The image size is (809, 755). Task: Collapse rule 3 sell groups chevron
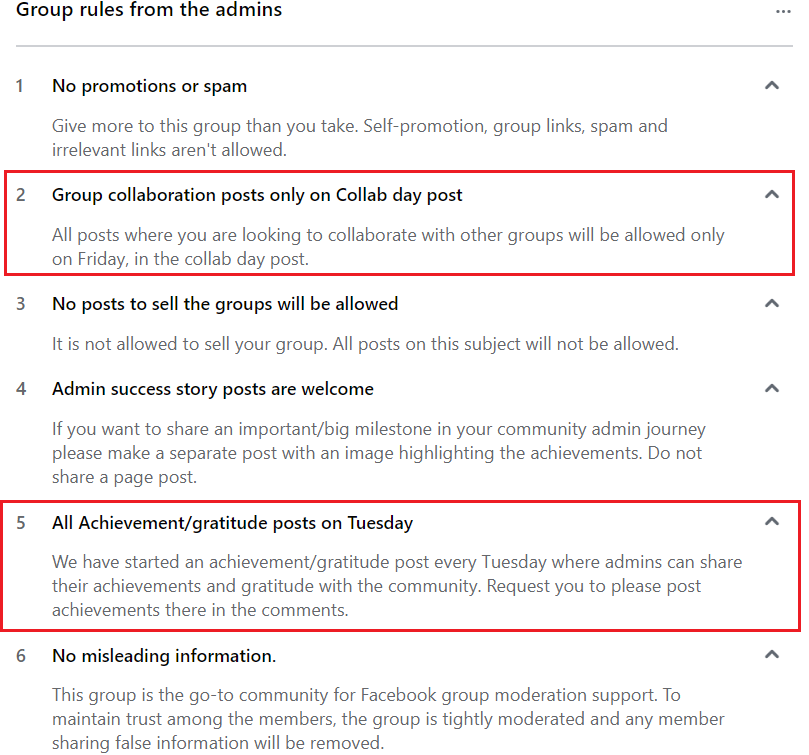tap(771, 303)
